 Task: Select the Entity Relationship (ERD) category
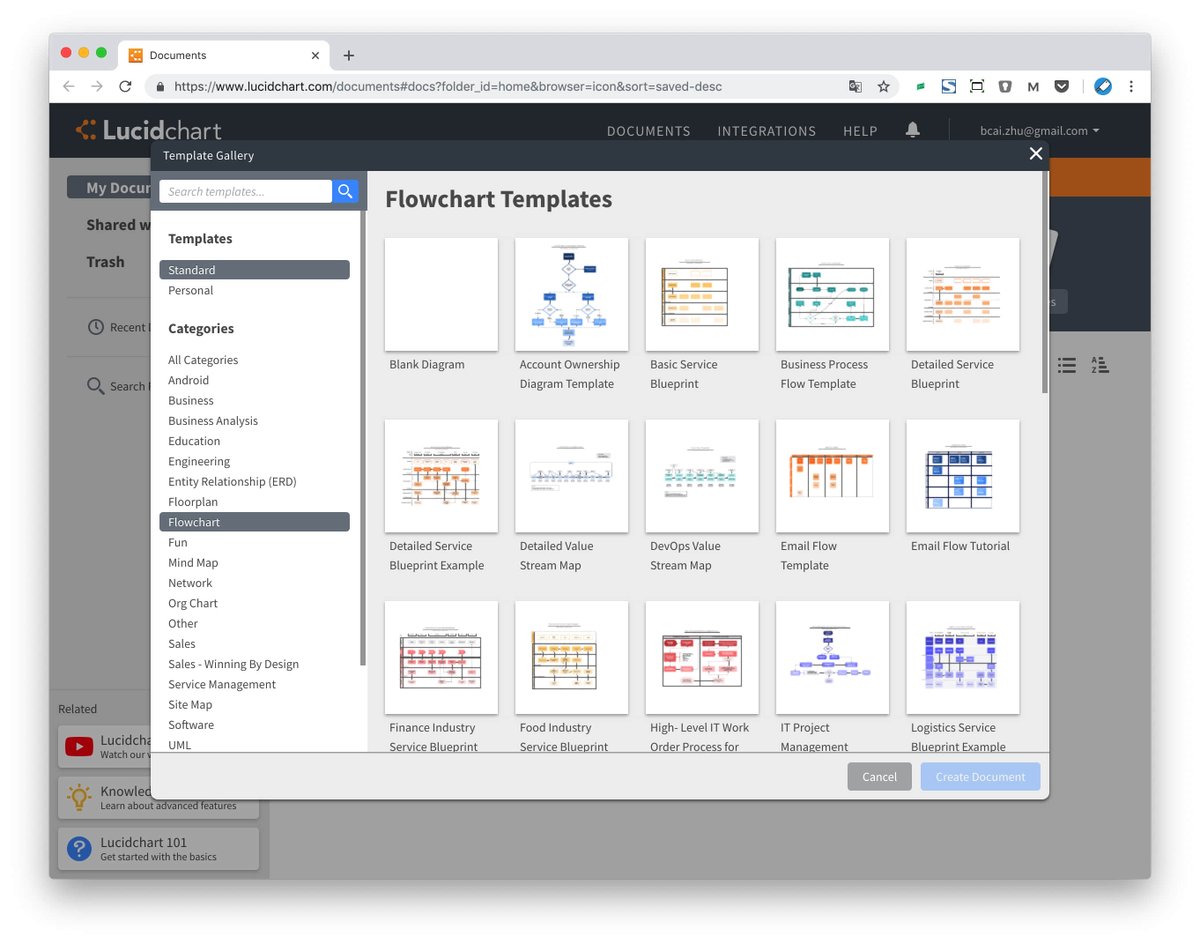coord(232,482)
